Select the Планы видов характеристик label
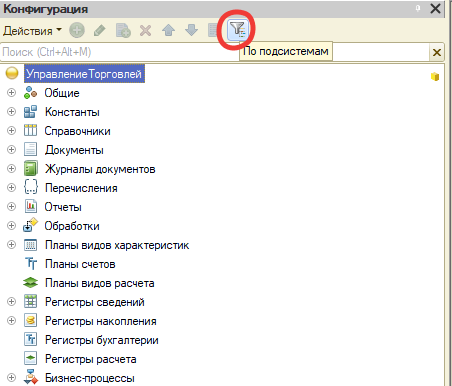Viewport: 452px width, 386px height. [x=117, y=245]
